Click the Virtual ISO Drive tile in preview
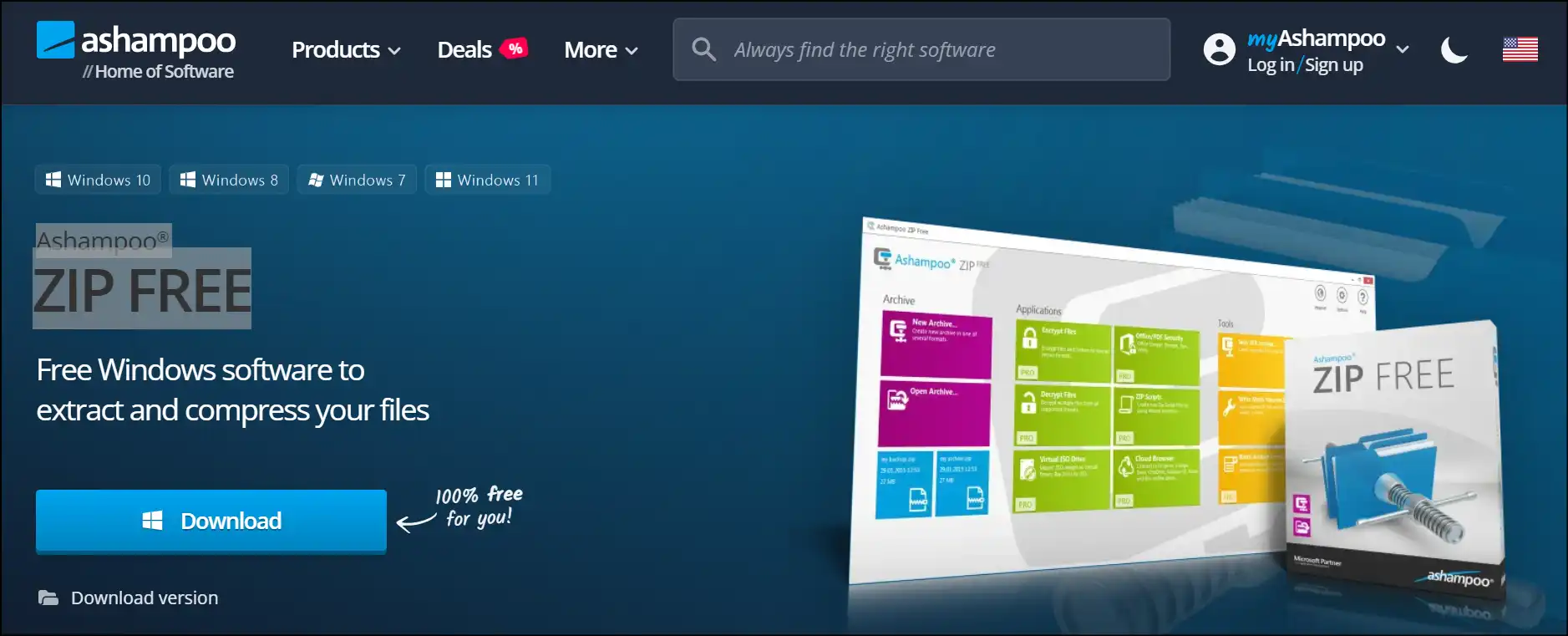The height and width of the screenshot is (636, 1568). 1061,480
